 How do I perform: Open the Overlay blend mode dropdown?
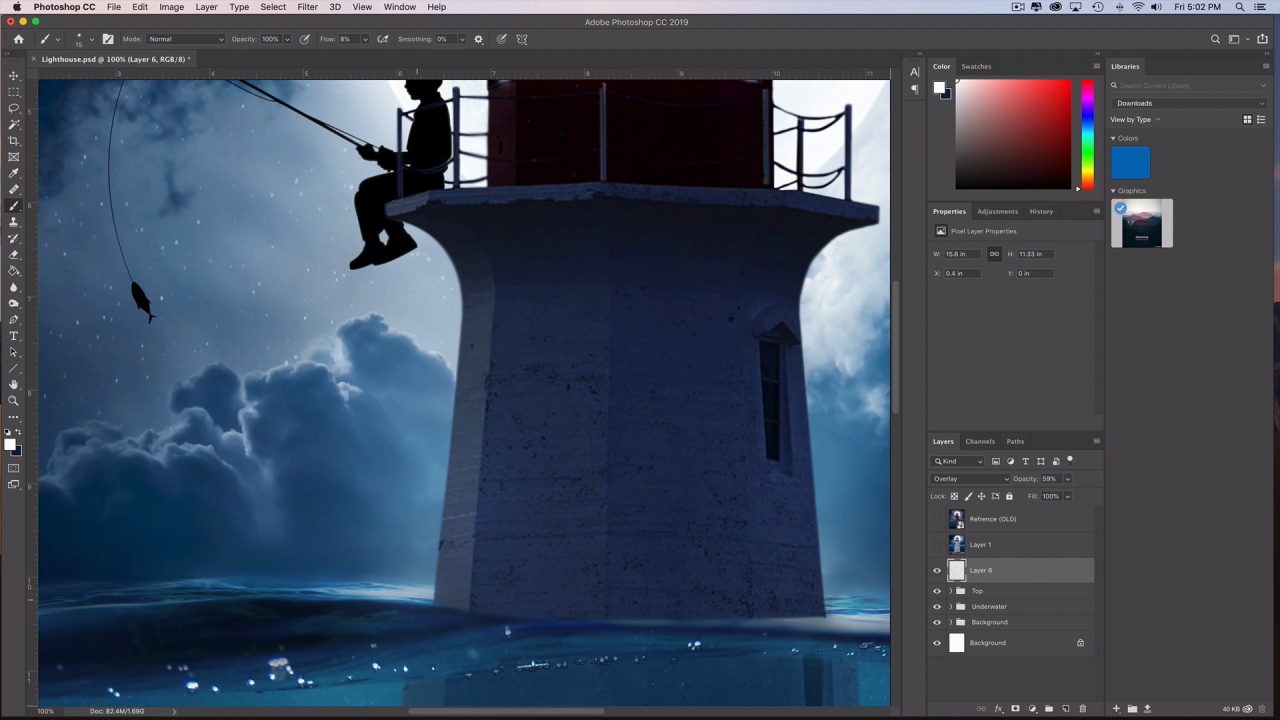point(970,479)
